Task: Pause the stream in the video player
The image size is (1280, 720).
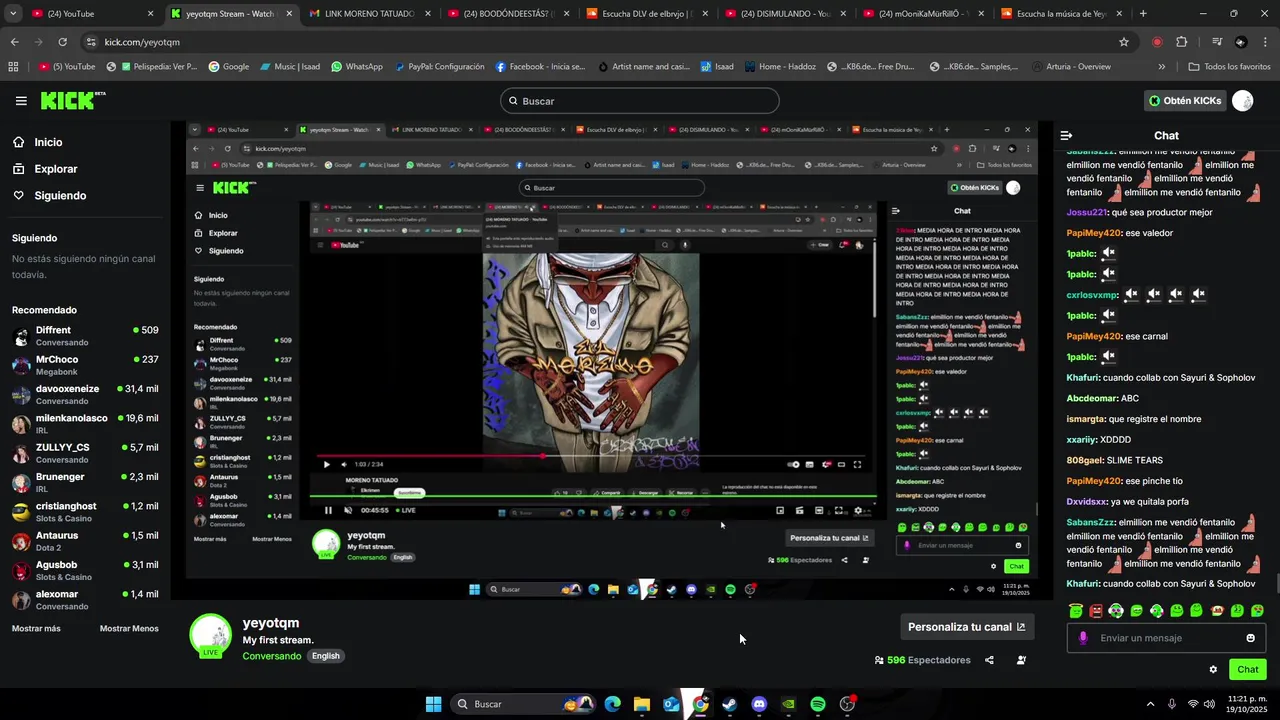Action: pyautogui.click(x=328, y=510)
